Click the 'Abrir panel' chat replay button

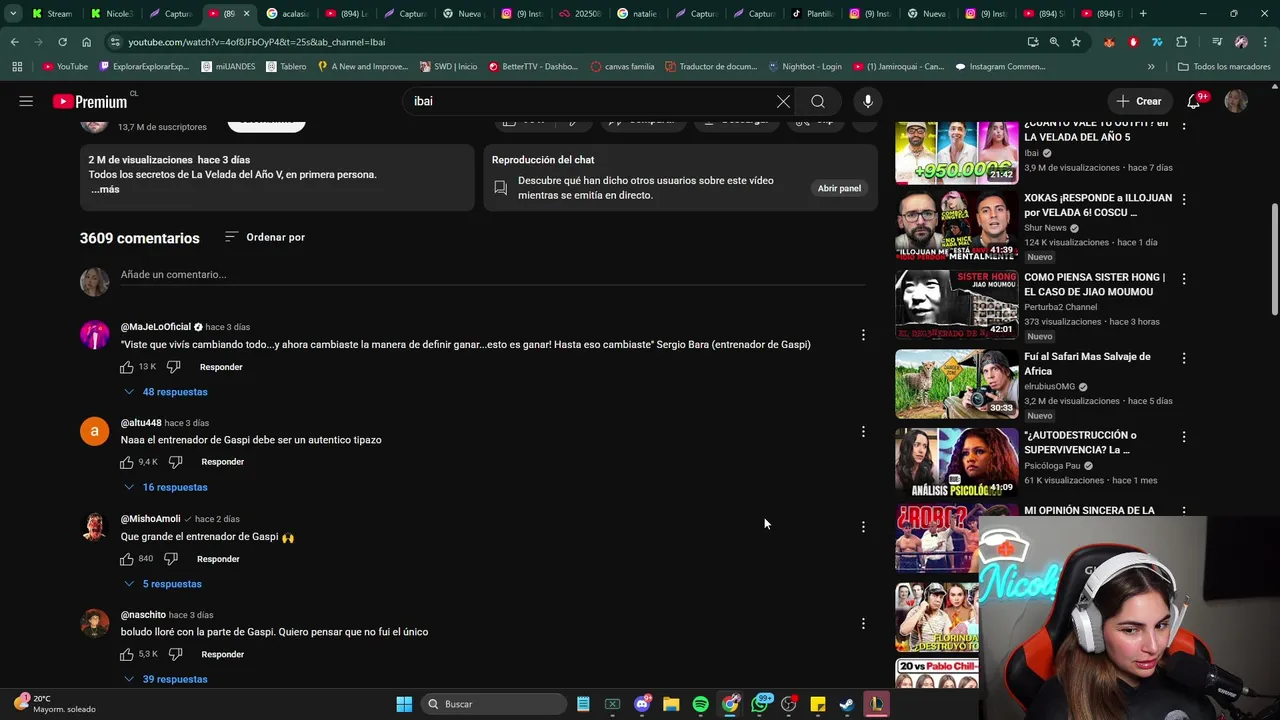(839, 188)
